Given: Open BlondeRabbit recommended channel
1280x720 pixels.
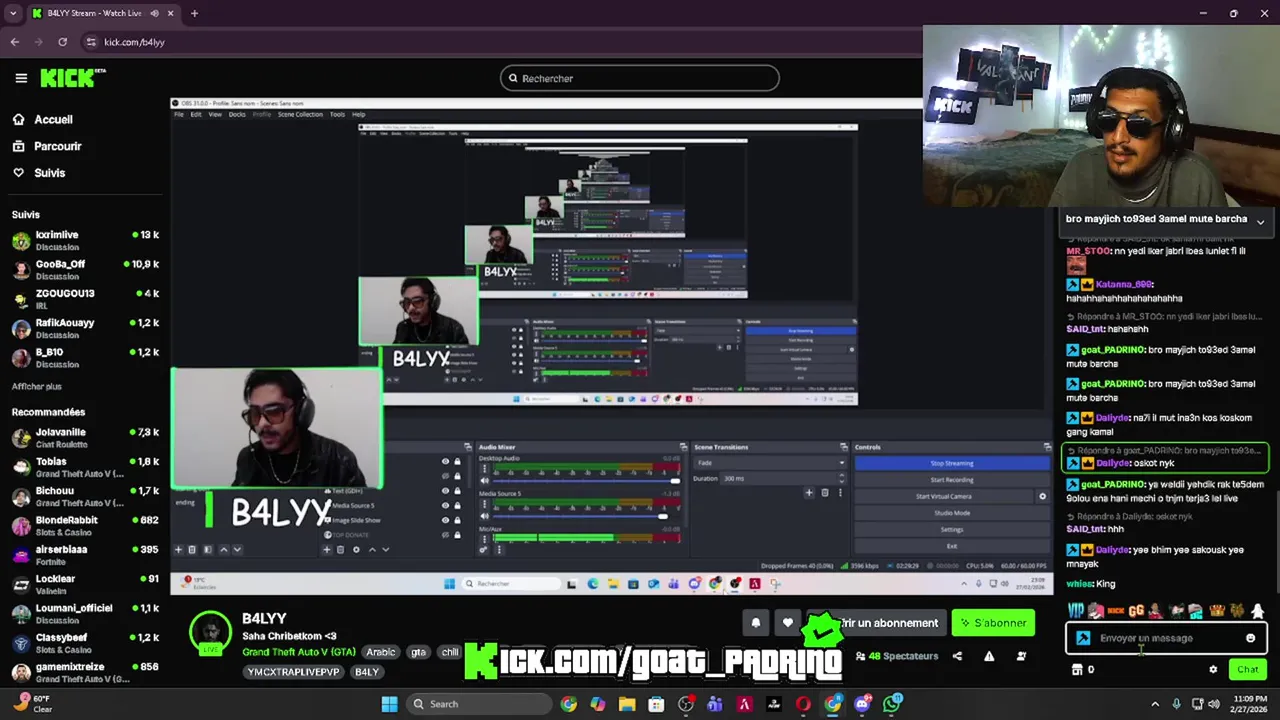Looking at the screenshot, I should pyautogui.click(x=85, y=526).
